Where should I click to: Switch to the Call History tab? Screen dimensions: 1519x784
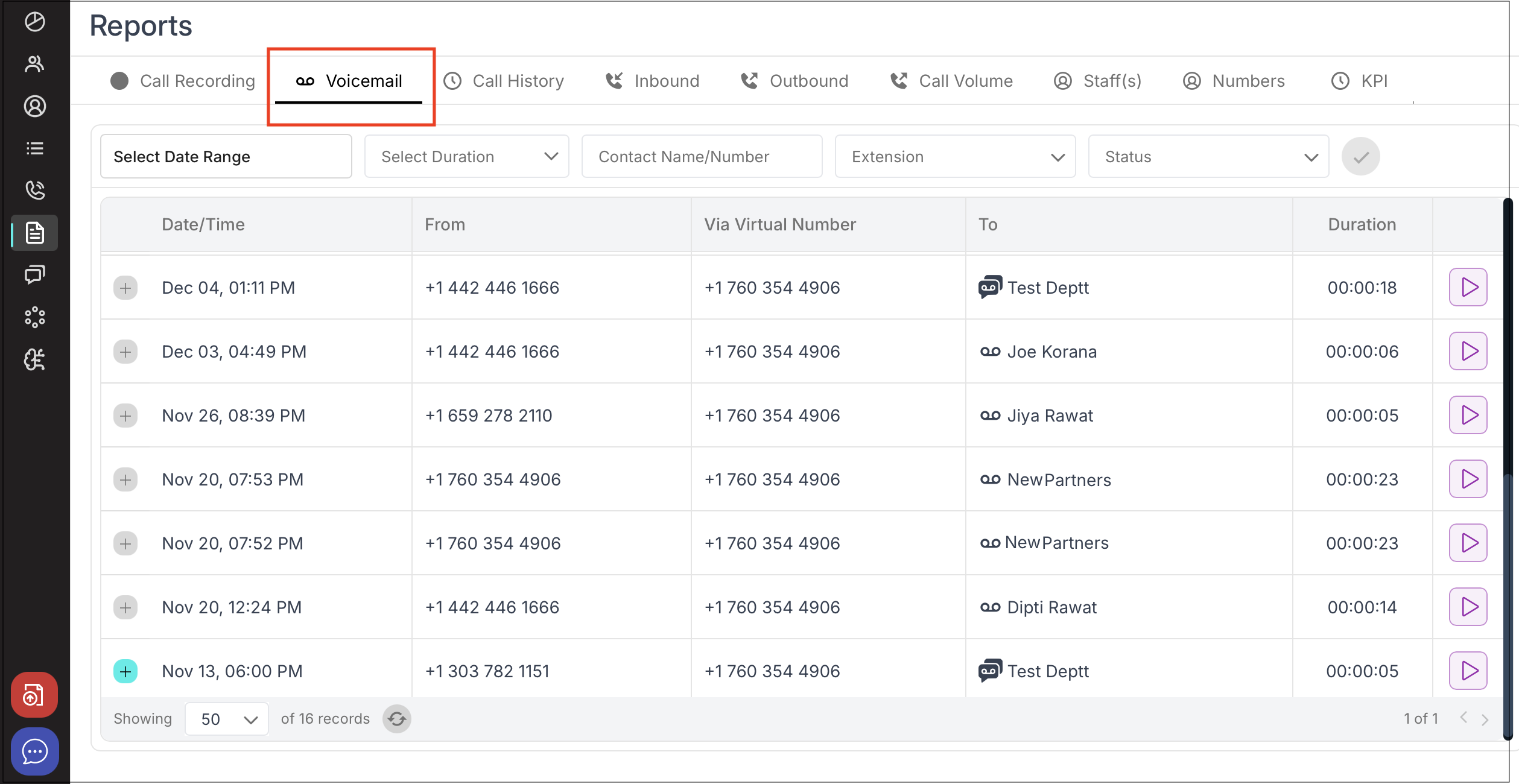[x=504, y=81]
